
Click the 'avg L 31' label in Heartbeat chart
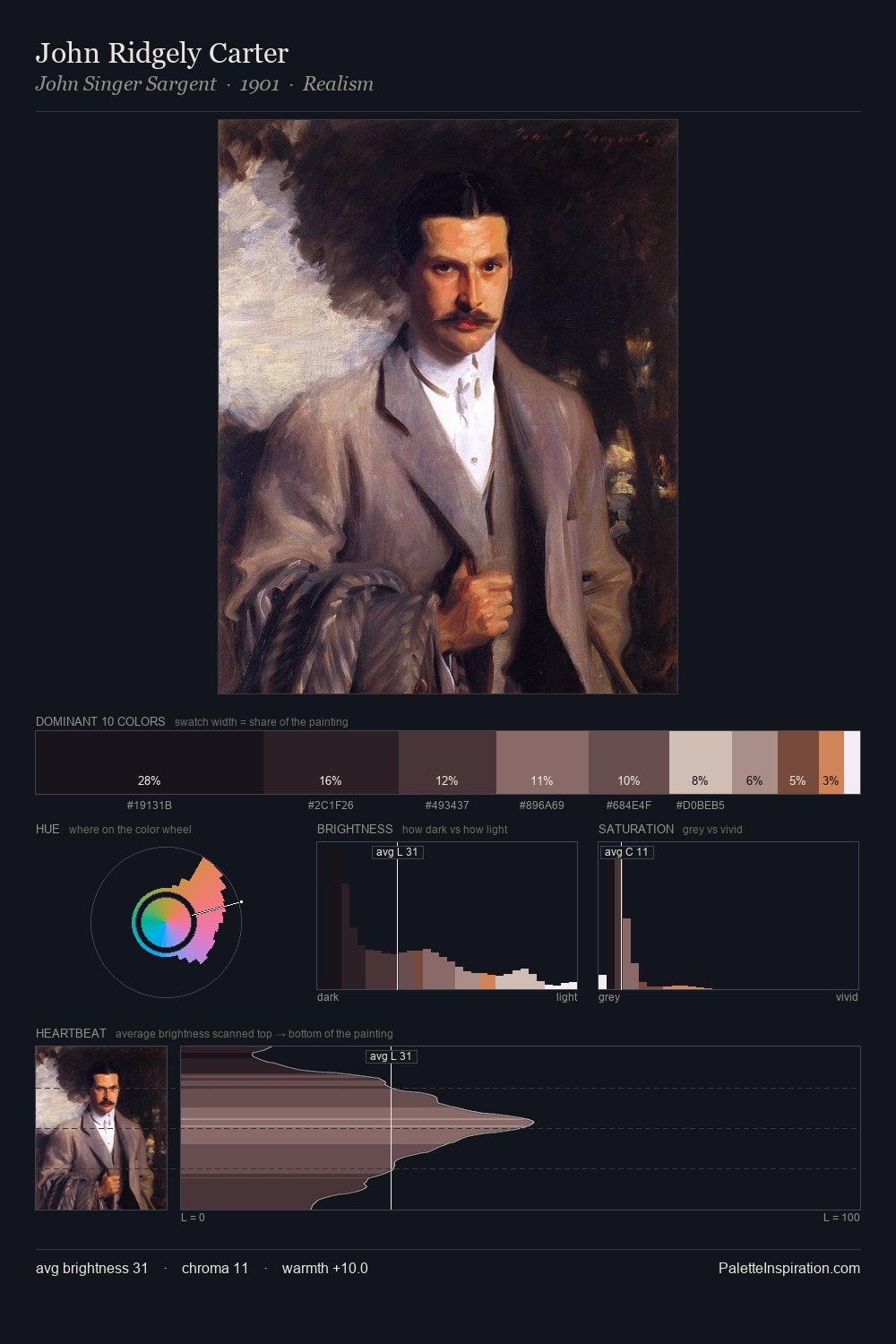[391, 1056]
